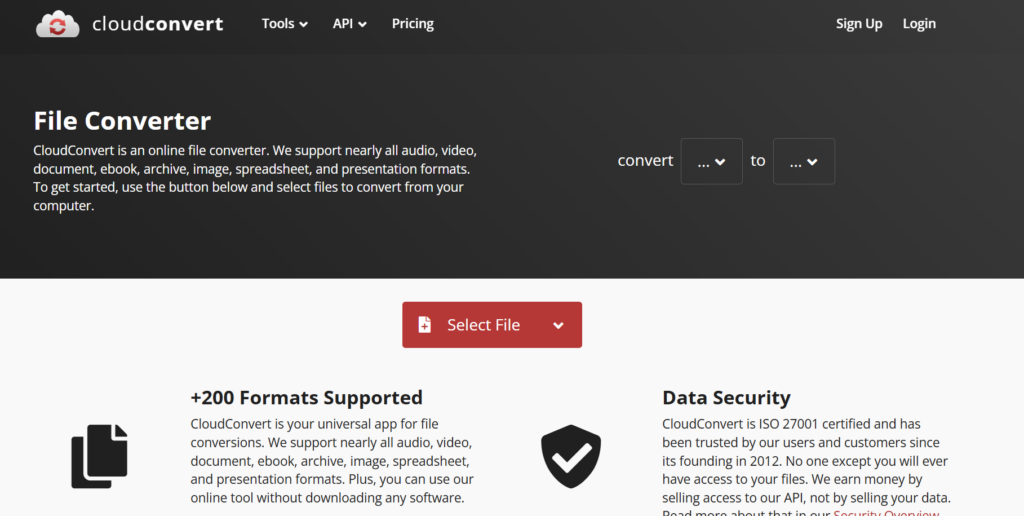Click the shield checkmark Data Security icon
This screenshot has width=1024, height=516.
pos(571,456)
